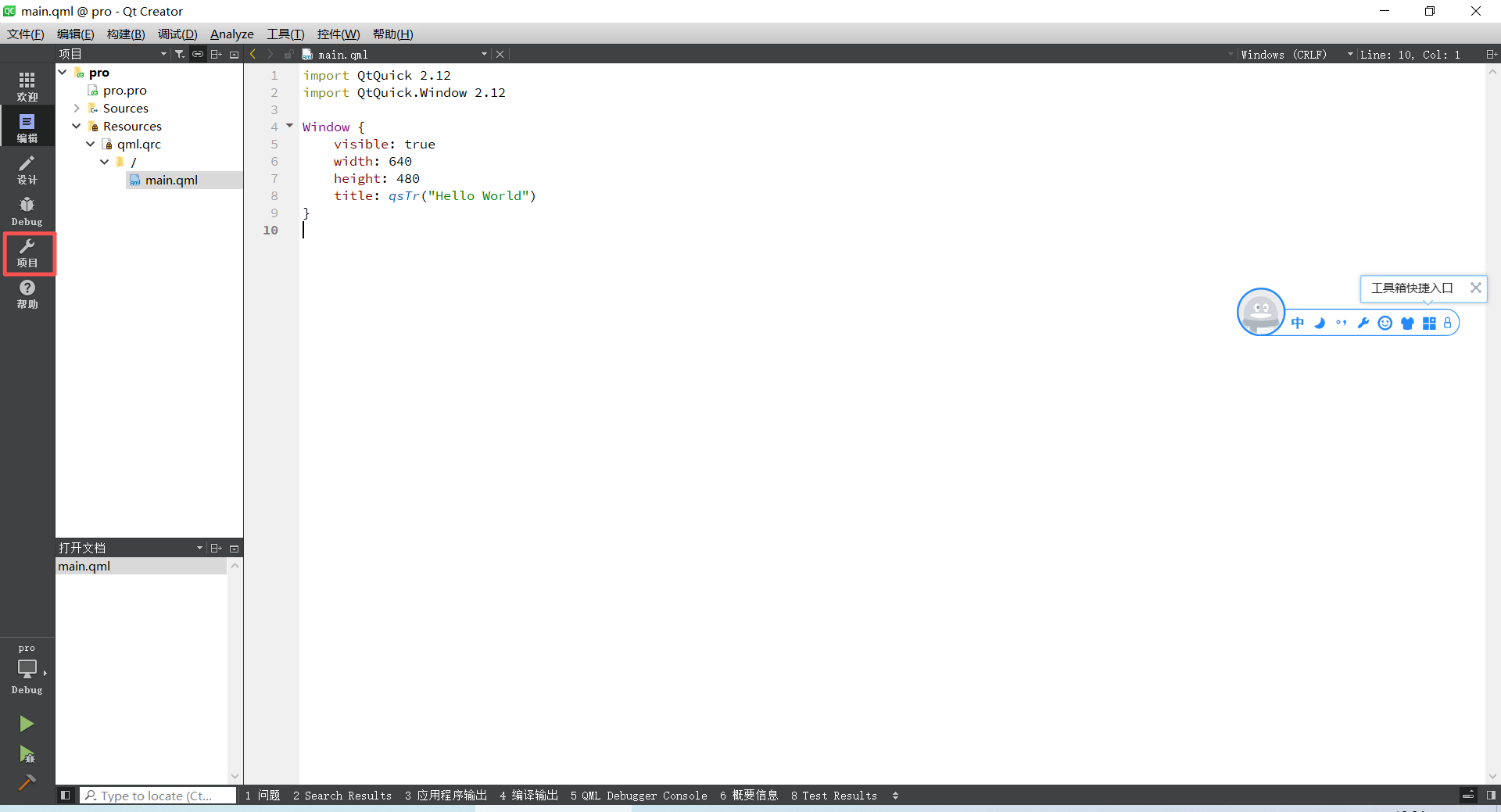This screenshot has width=1501, height=812.
Task: Show the 2 Search Results pane
Action: pos(342,796)
